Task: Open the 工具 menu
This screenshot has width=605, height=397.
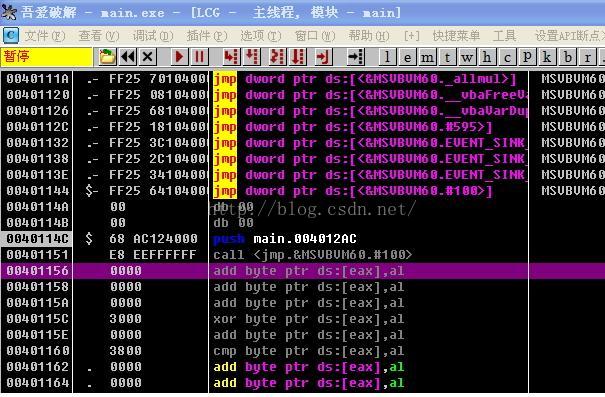Action: pos(504,36)
